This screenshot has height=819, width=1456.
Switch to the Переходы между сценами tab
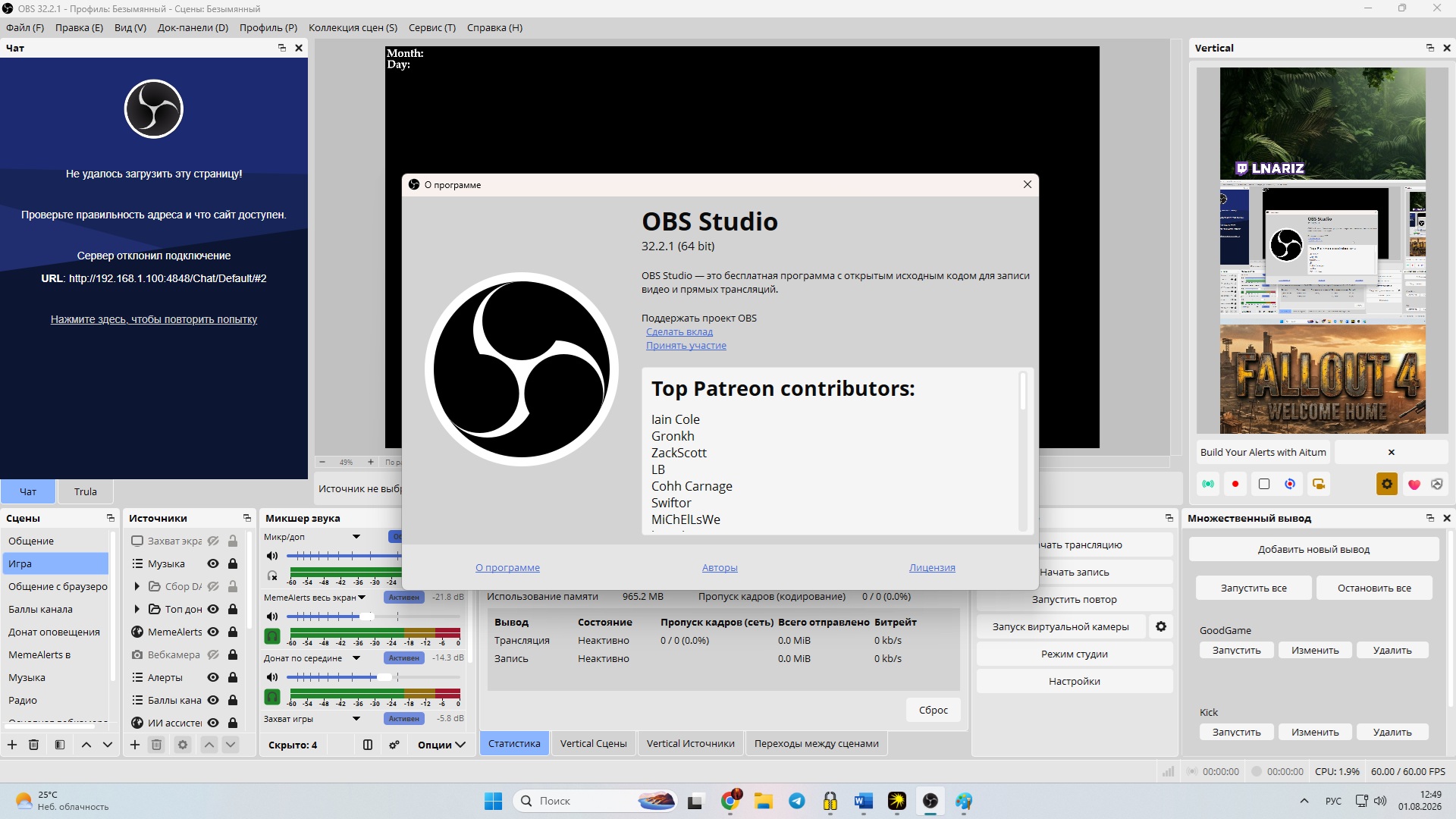817,743
